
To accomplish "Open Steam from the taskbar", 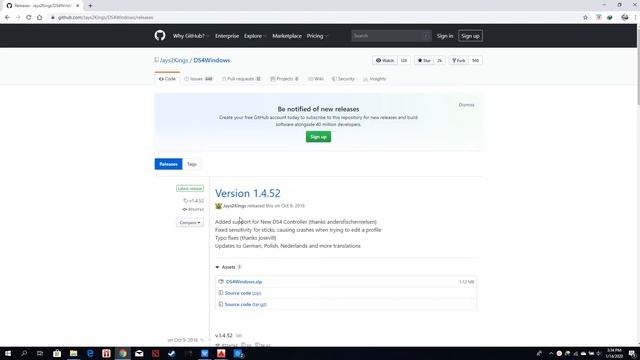I will (172, 353).
